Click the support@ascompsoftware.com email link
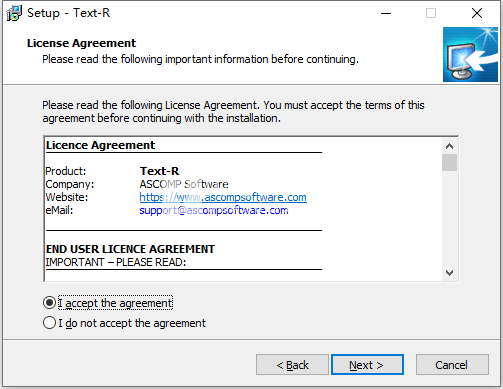Screen dimensions: 503x389 [214, 210]
